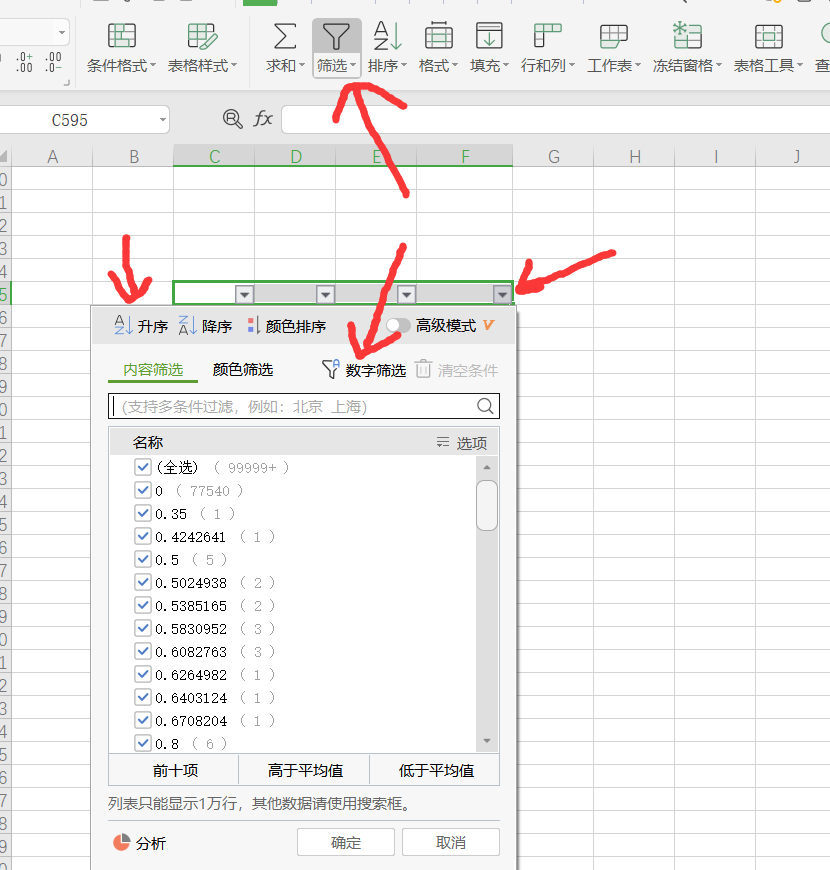830x870 pixels.
Task: Select column G header
Action: pos(553,156)
